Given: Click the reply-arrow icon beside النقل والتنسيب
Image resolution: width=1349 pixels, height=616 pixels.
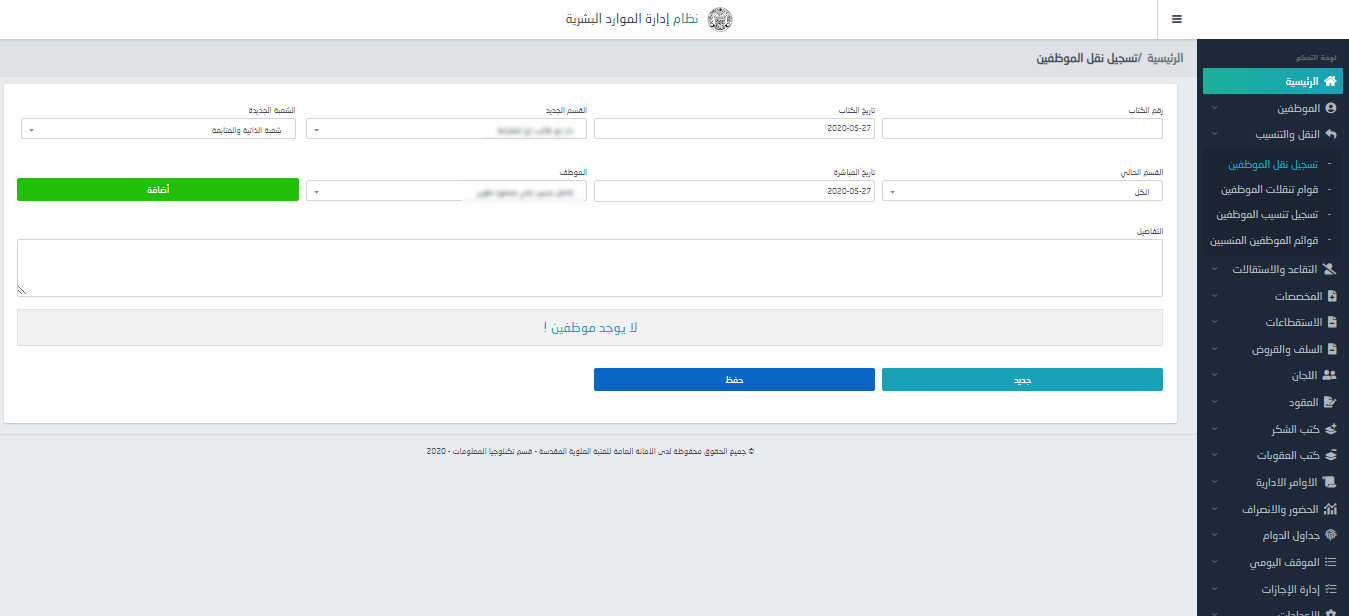Looking at the screenshot, I should [x=1330, y=134].
